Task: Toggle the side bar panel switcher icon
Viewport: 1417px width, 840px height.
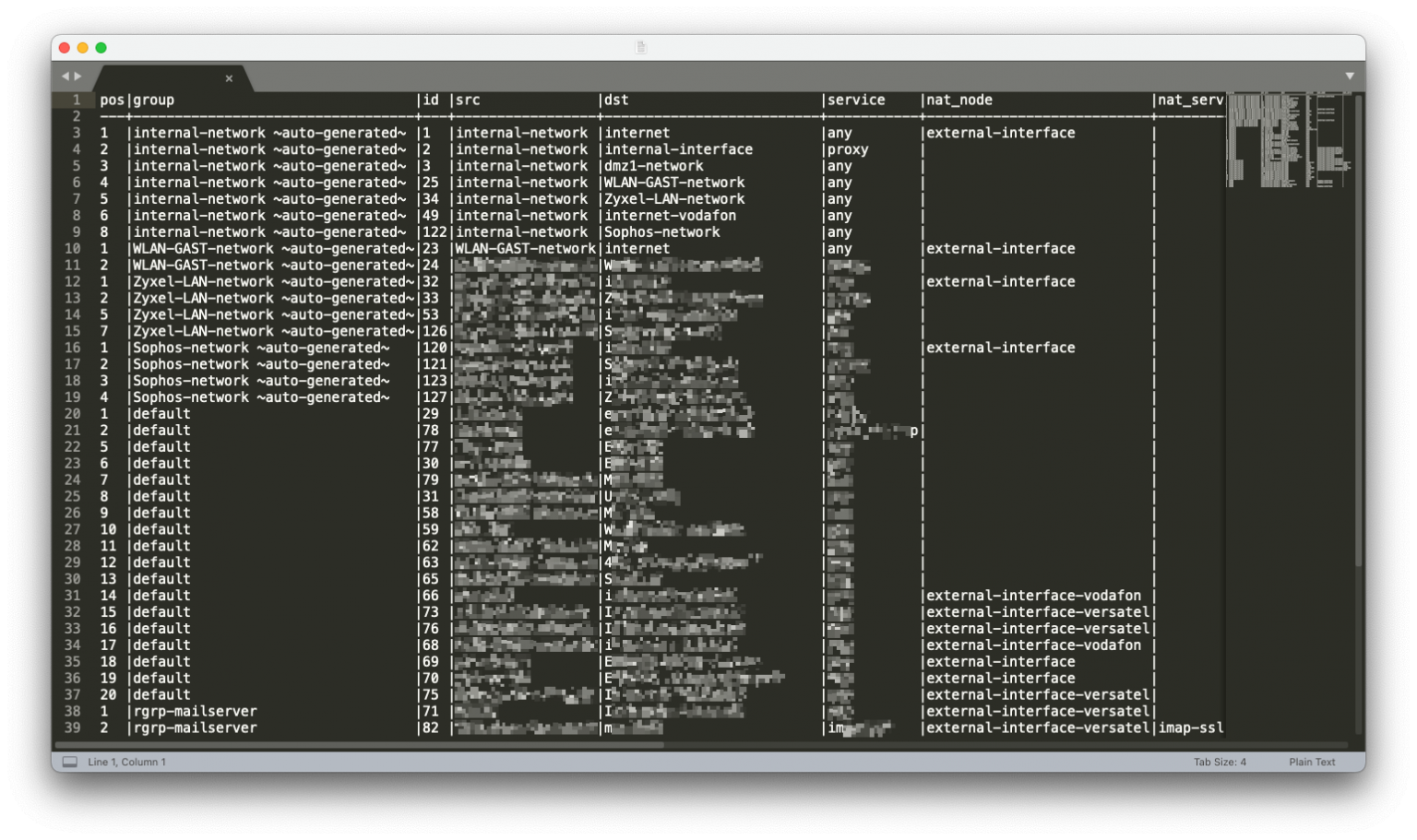Action: click(69, 762)
